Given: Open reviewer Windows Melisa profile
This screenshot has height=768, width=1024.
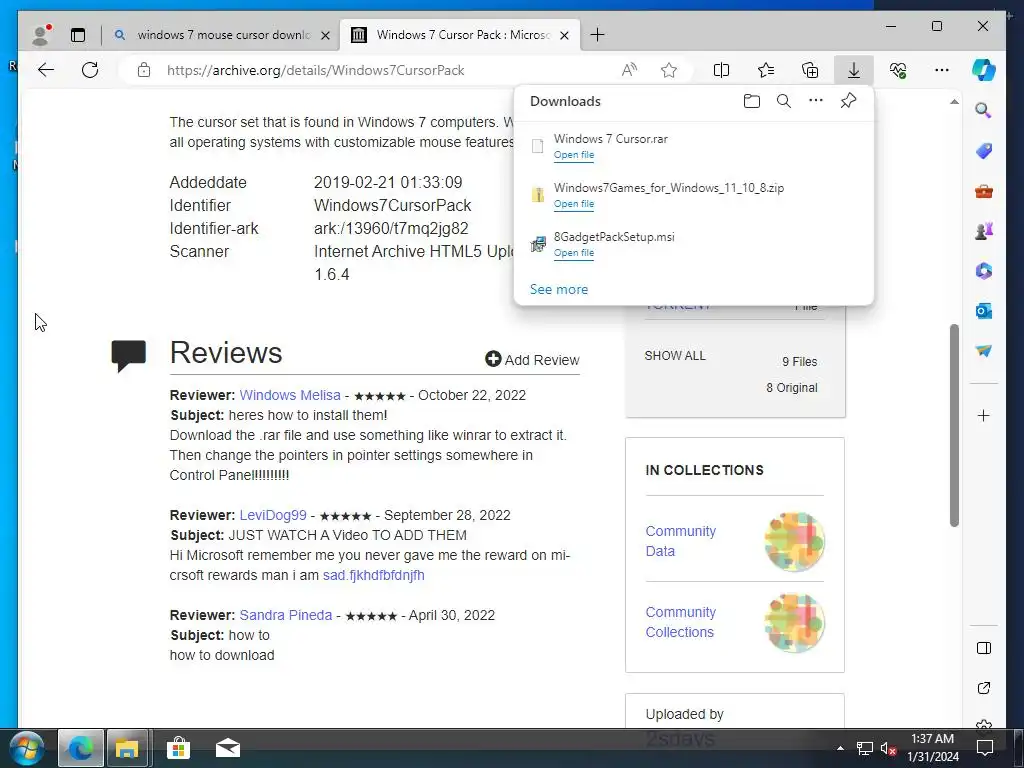Looking at the screenshot, I should click(290, 395).
